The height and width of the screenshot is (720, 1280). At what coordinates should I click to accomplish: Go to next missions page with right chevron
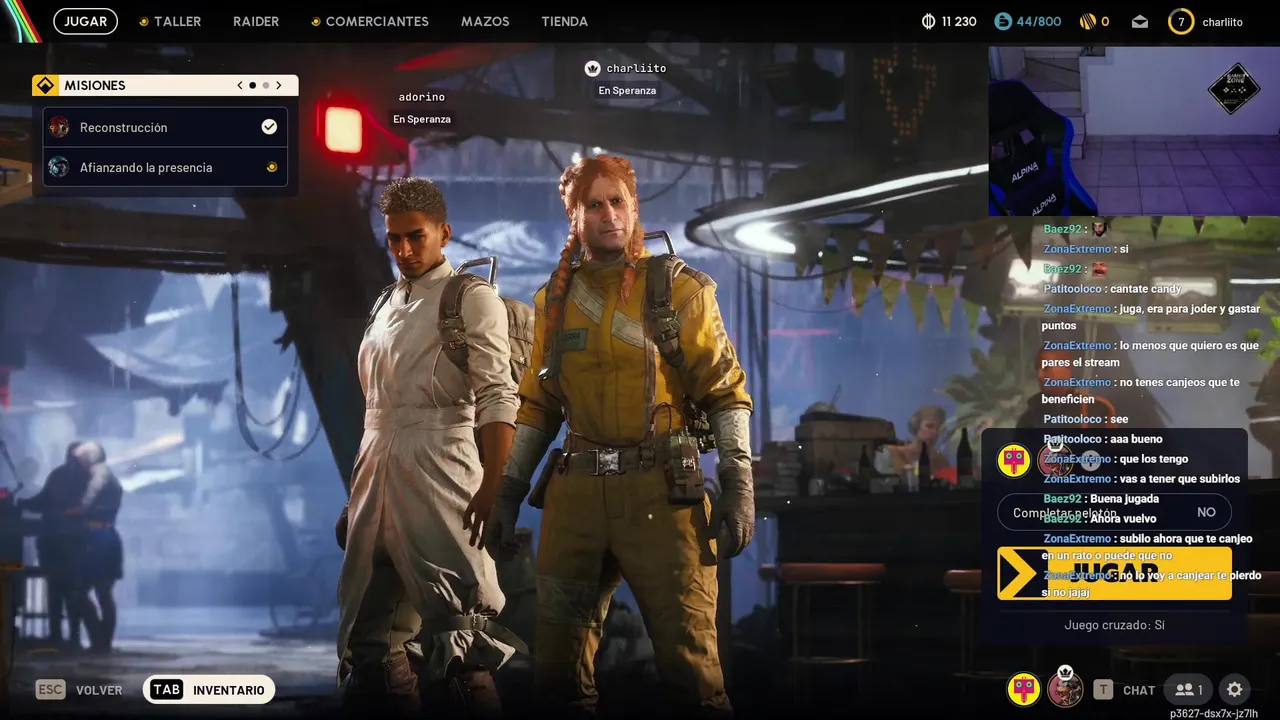tap(279, 85)
